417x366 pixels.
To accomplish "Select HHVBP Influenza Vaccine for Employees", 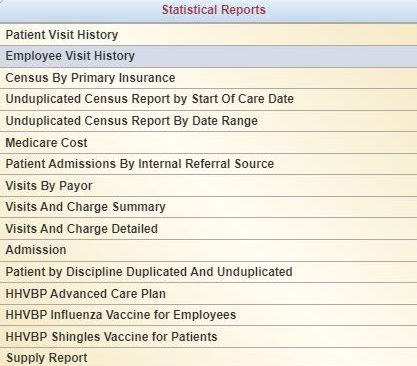I will tap(208, 315).
